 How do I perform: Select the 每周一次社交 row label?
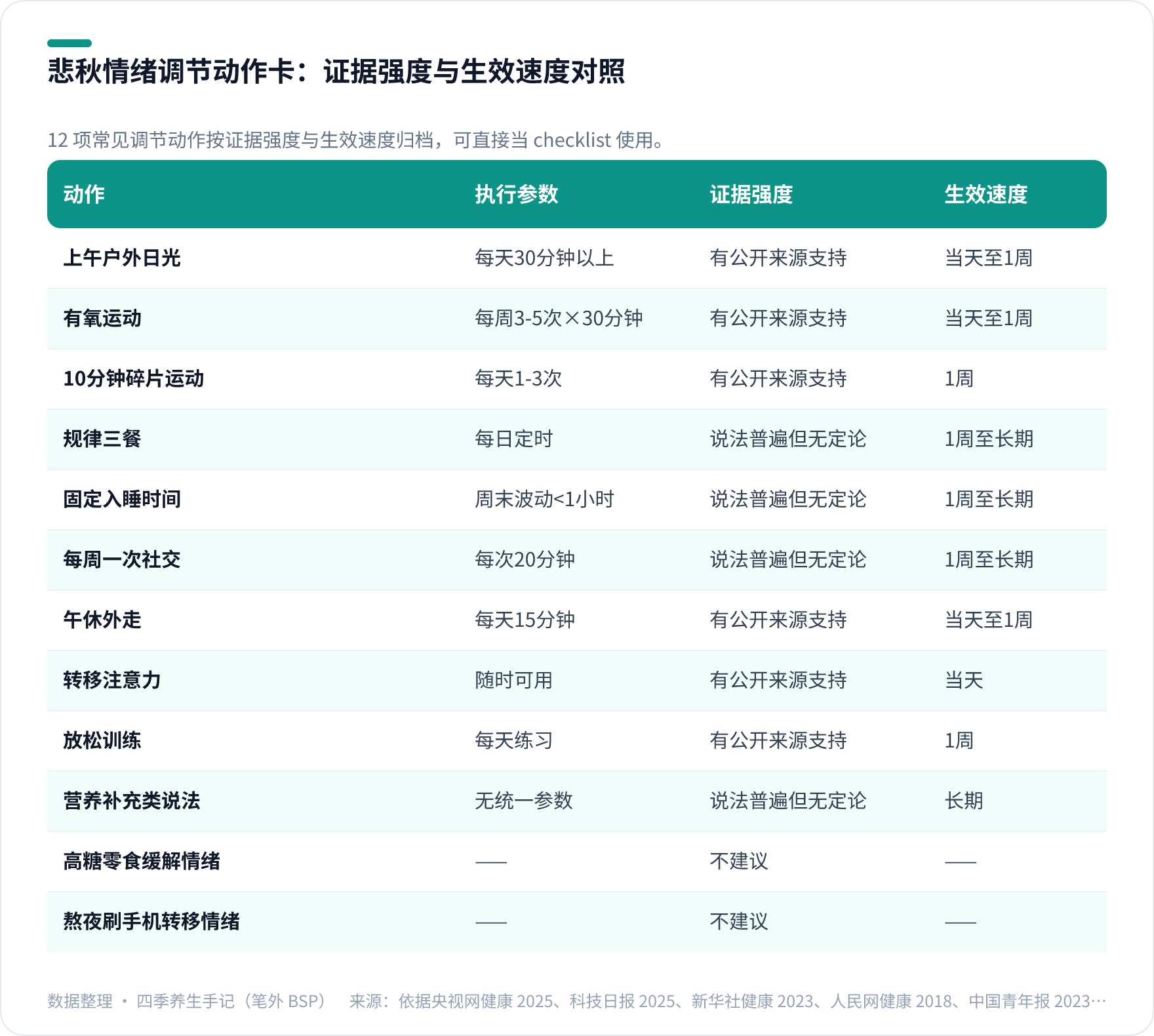pos(122,559)
